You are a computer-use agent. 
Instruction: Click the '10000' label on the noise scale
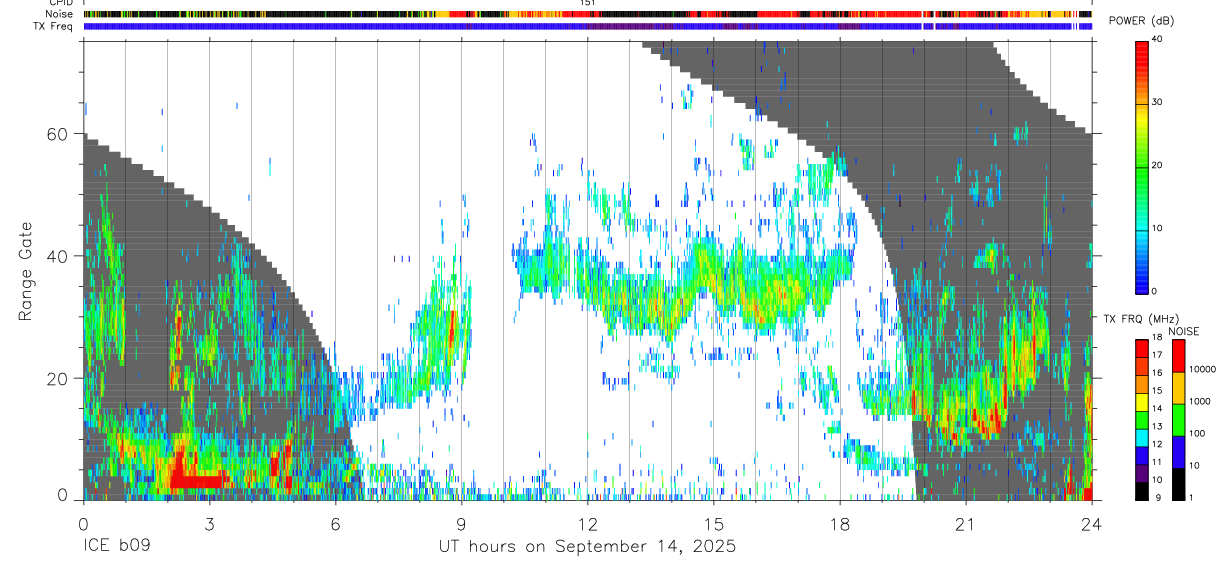tap(1203, 369)
